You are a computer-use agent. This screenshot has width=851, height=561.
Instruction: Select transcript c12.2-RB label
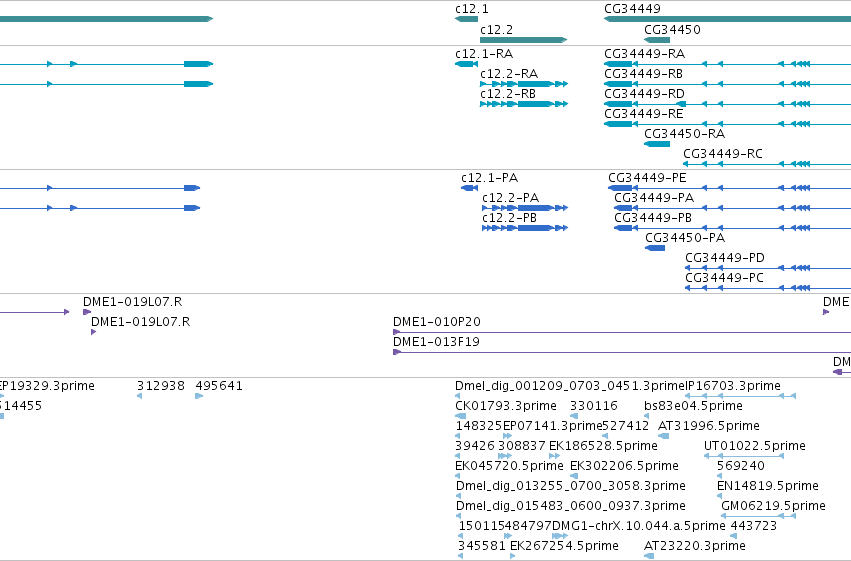pos(508,94)
